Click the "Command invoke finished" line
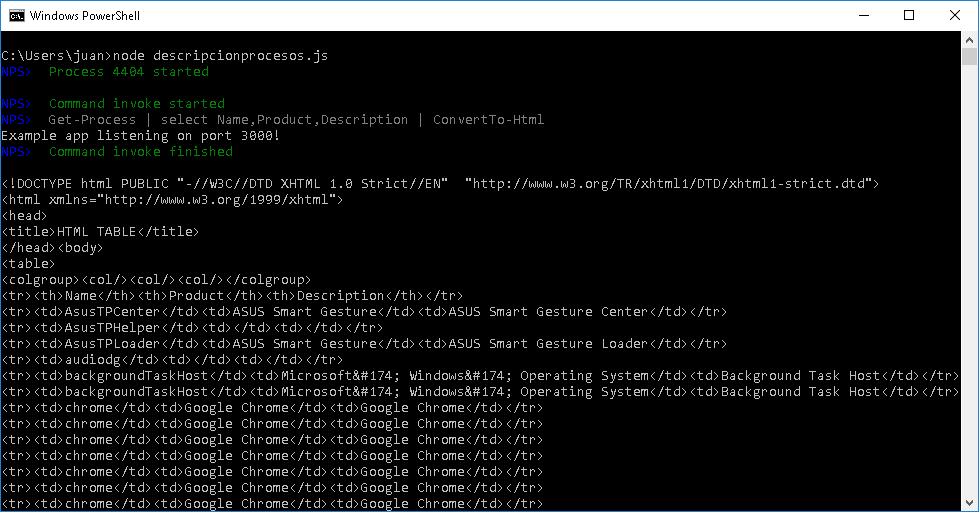The width and height of the screenshot is (979, 512). [x=140, y=152]
